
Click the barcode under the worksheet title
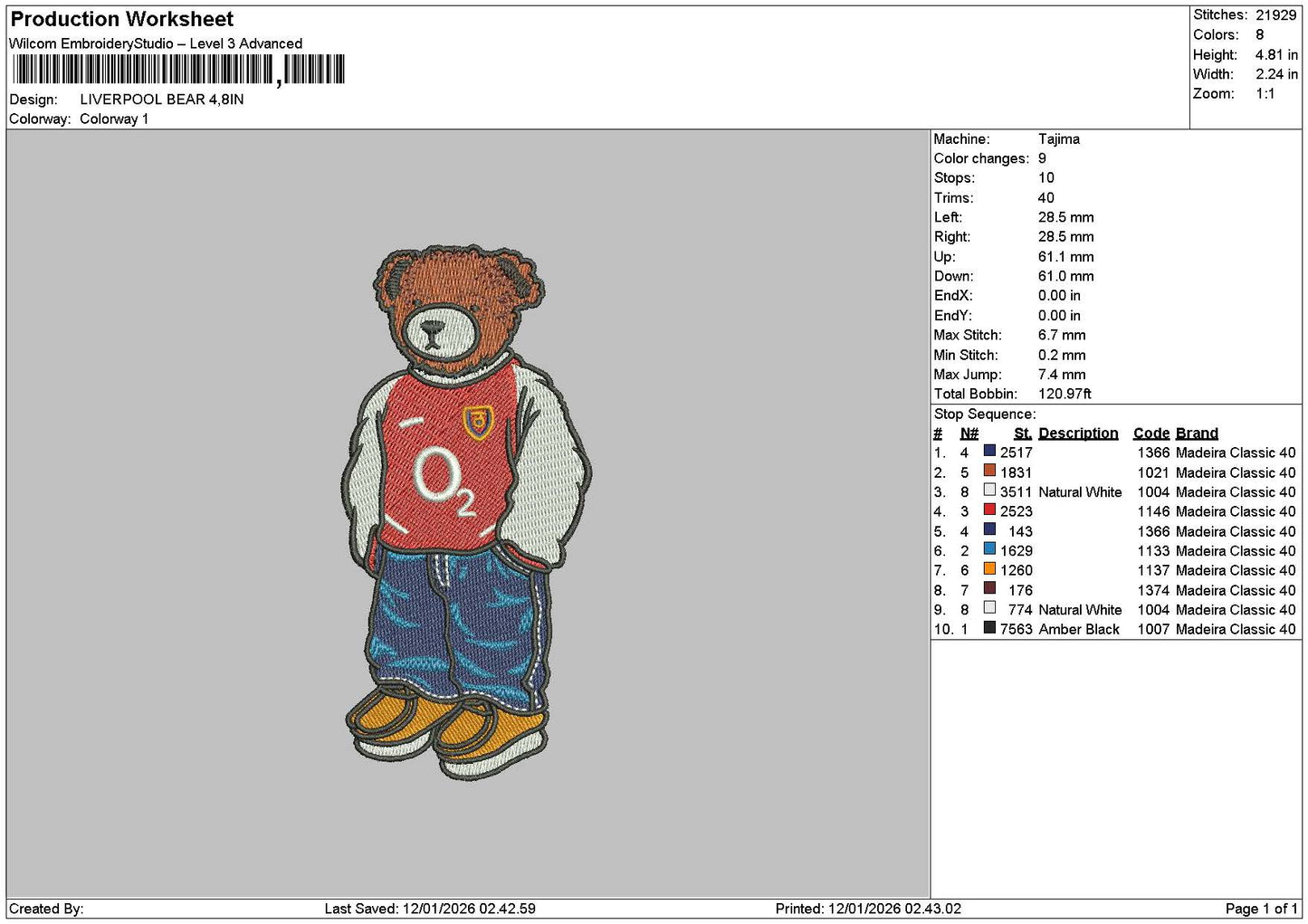178,71
